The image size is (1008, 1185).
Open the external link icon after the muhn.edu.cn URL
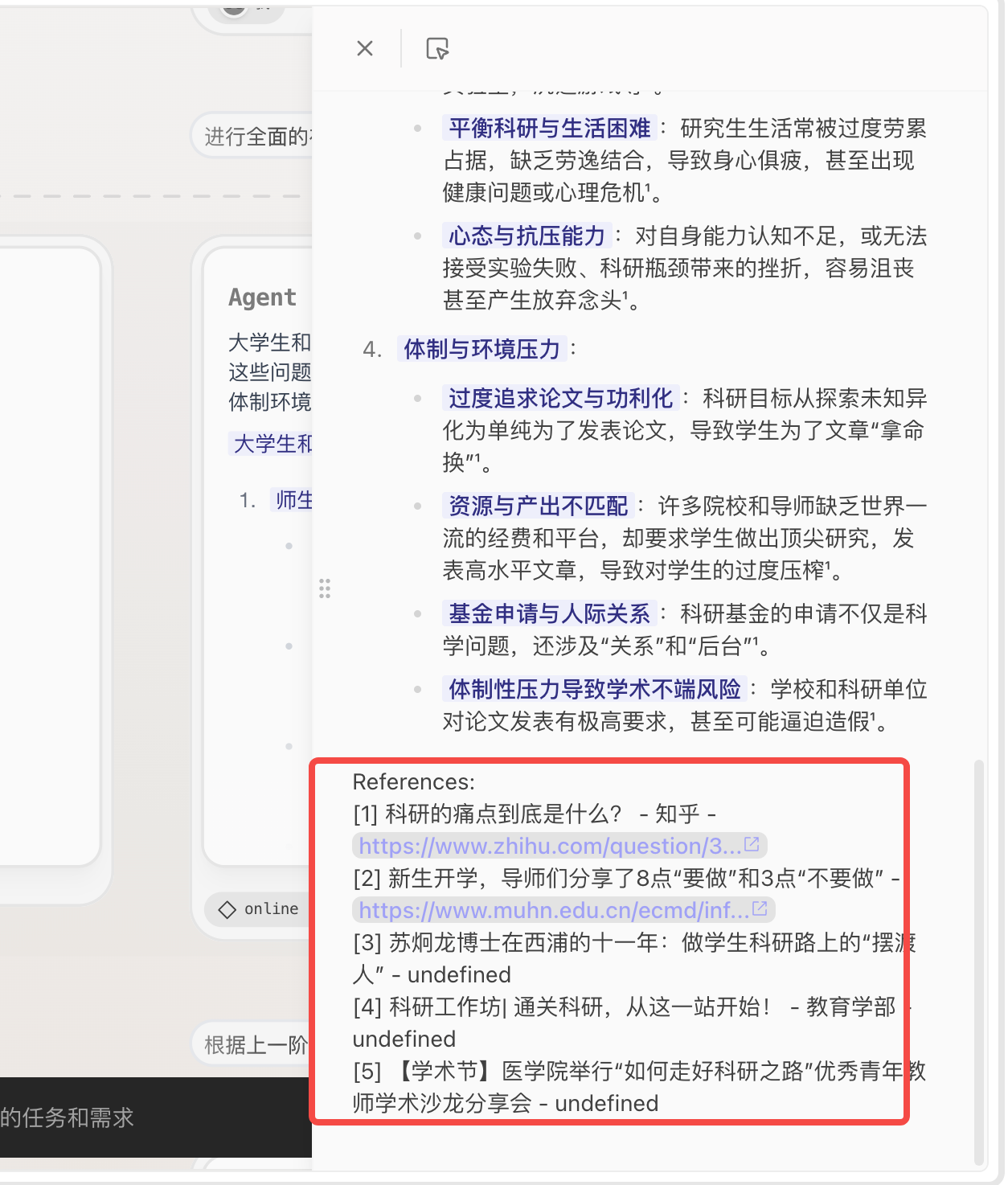point(760,909)
